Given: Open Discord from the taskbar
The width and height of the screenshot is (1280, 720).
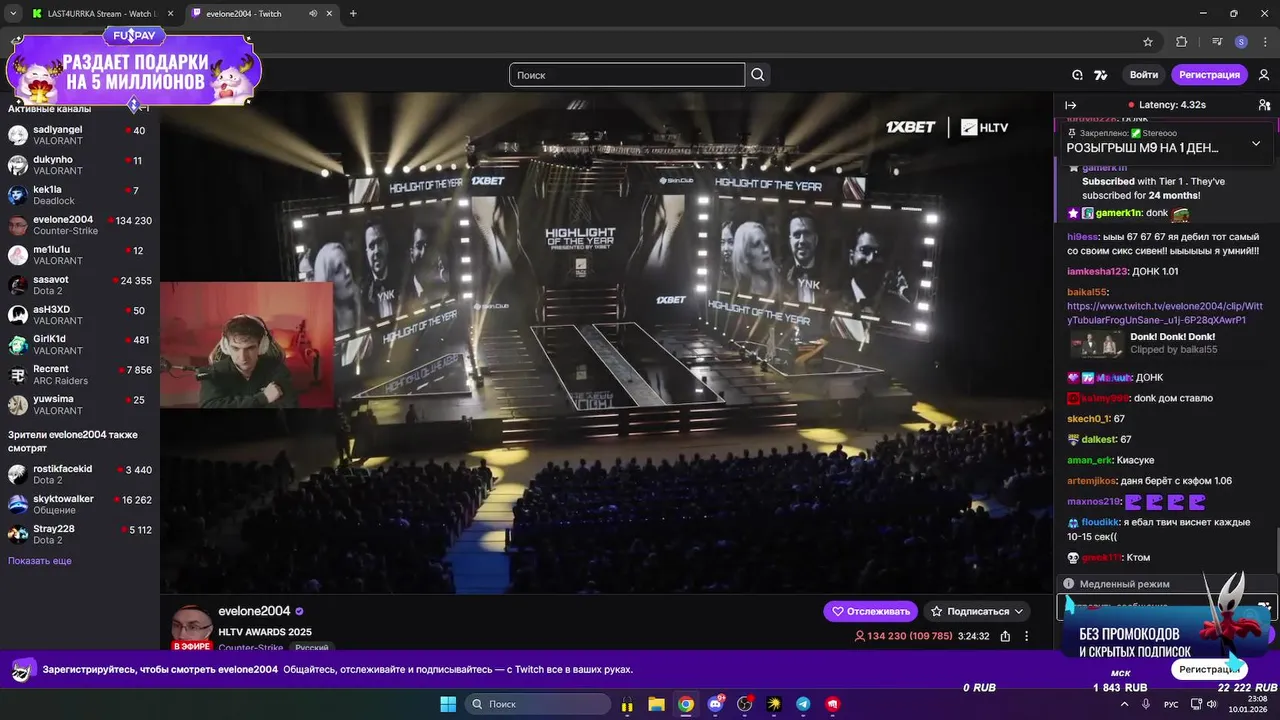Looking at the screenshot, I should tap(715, 704).
